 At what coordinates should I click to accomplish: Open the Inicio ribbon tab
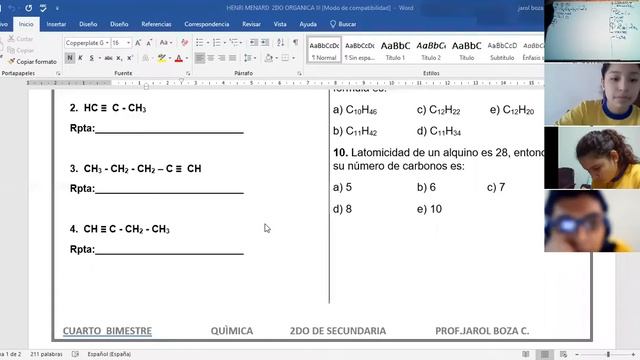(26, 24)
